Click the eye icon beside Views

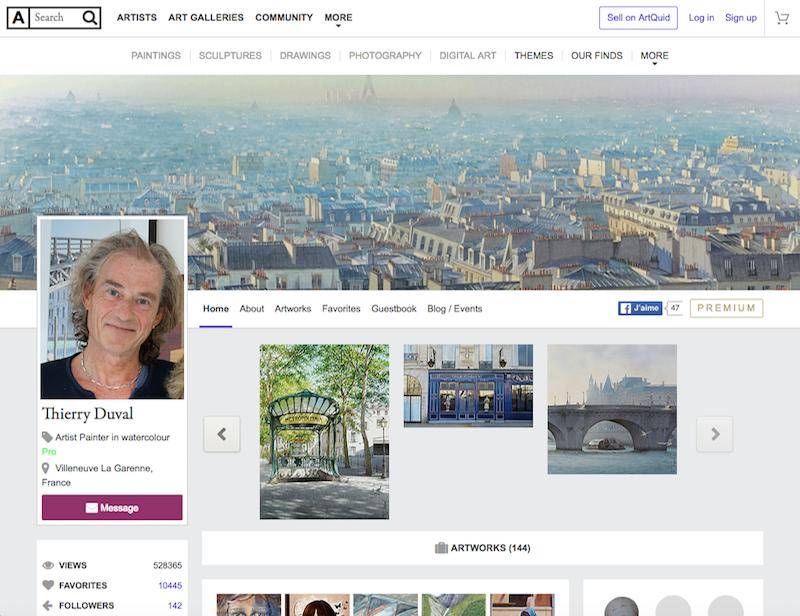click(x=48, y=565)
